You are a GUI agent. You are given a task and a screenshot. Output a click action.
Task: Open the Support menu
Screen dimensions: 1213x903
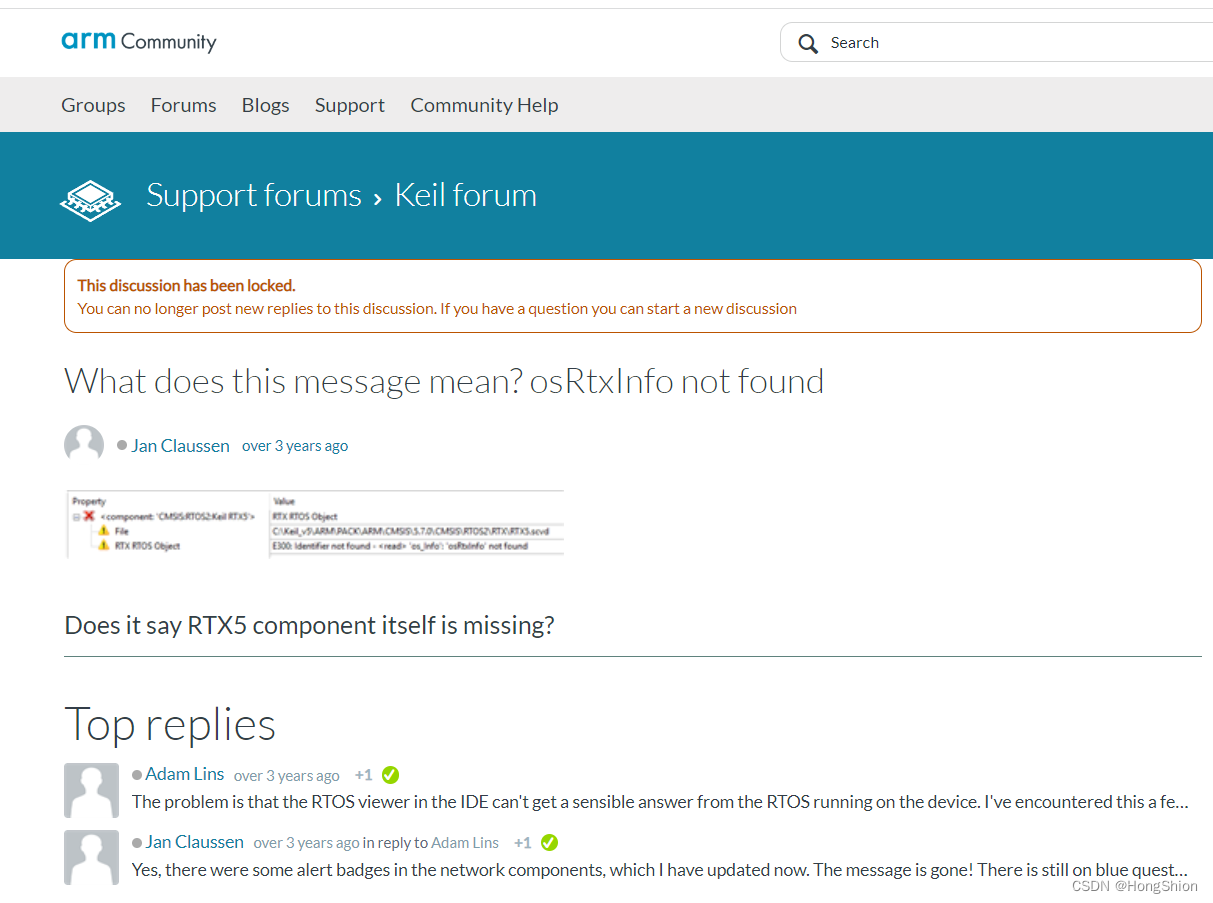349,105
